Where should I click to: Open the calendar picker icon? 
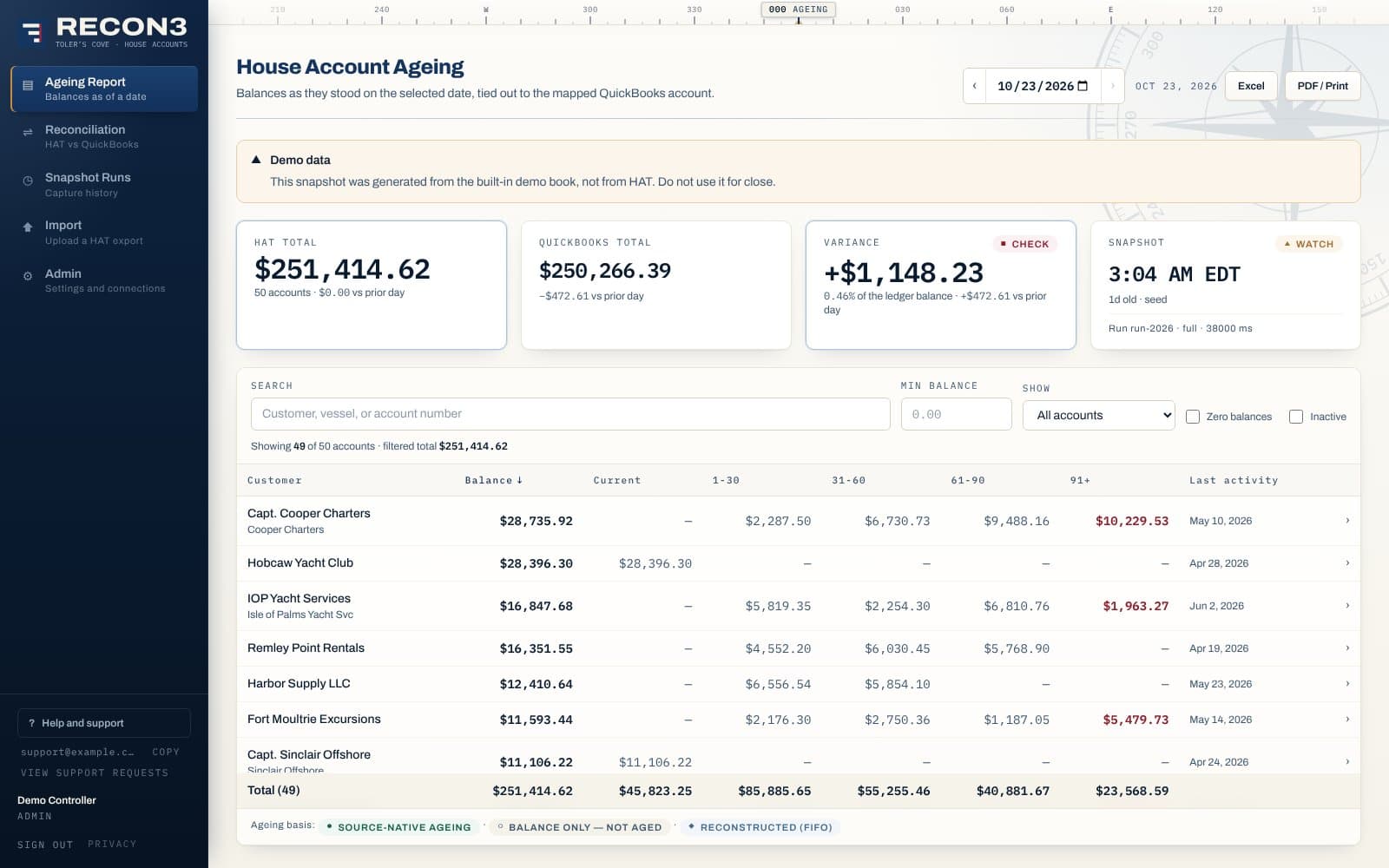click(1083, 86)
